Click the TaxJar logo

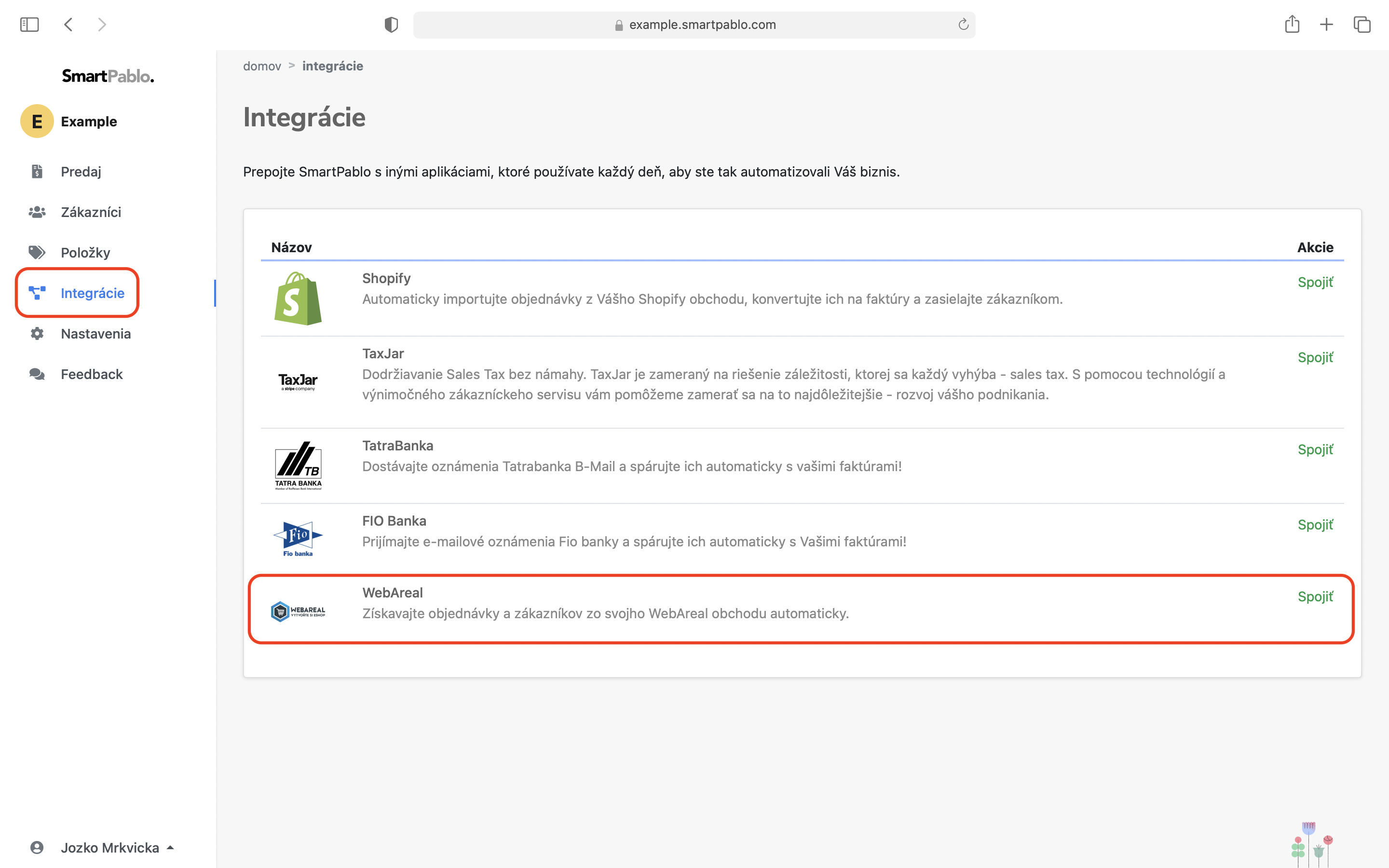click(298, 382)
